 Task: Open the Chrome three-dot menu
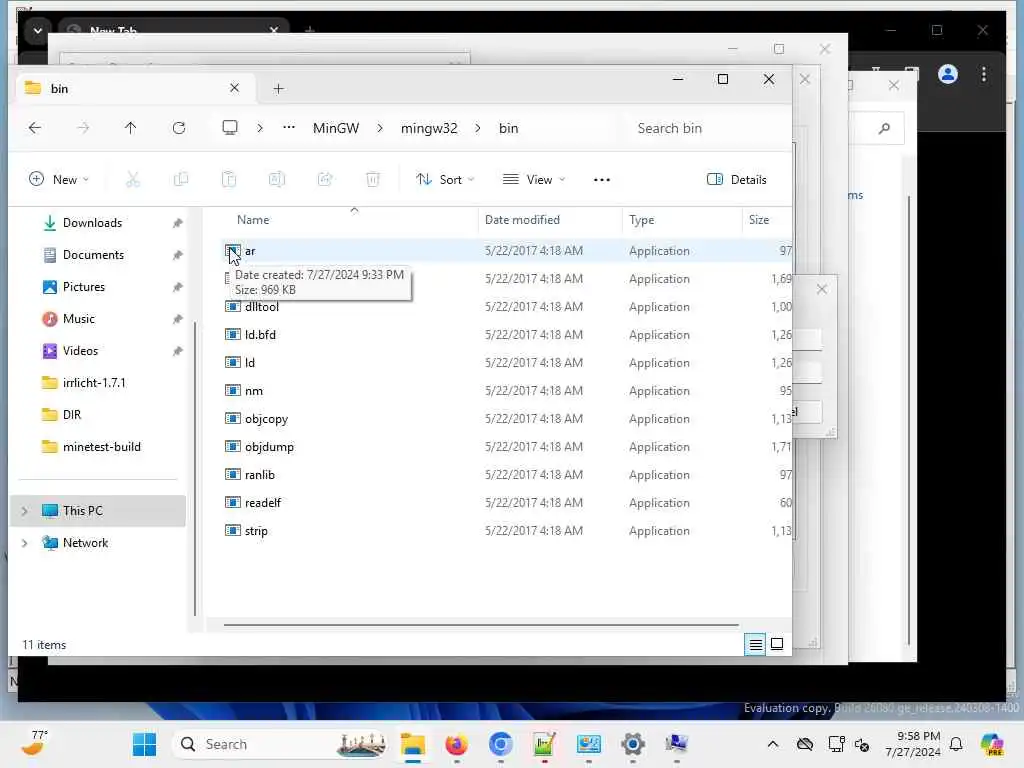pyautogui.click(x=984, y=74)
